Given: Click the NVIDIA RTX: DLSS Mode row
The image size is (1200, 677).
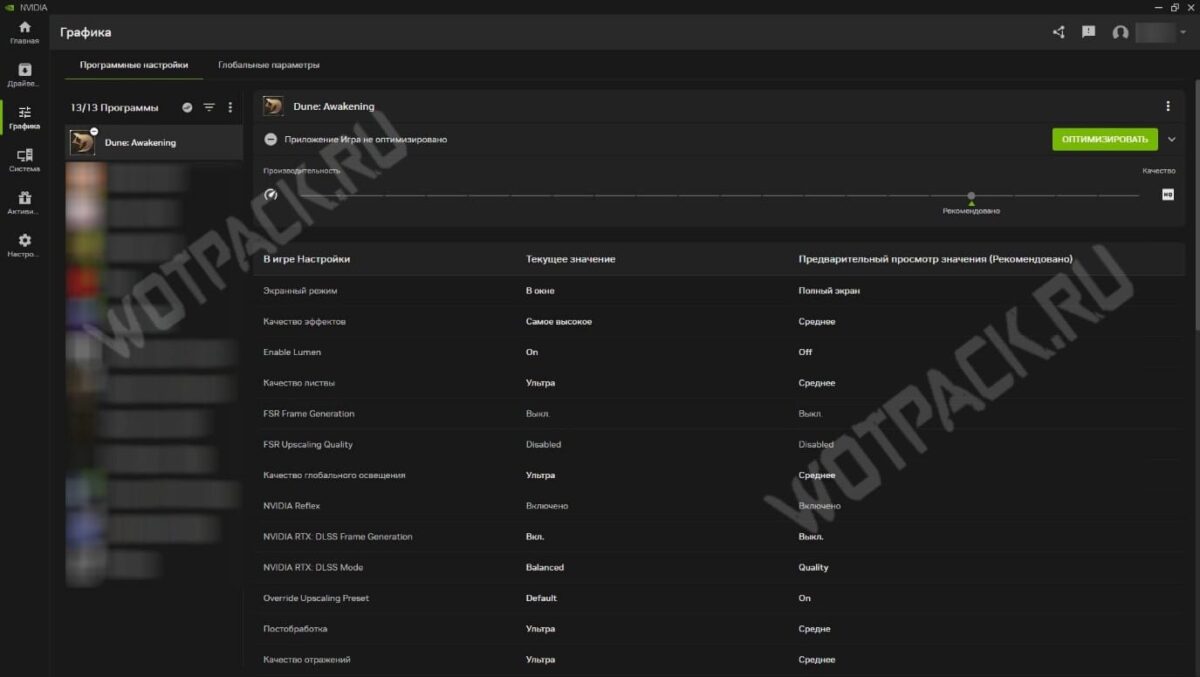Looking at the screenshot, I should [x=718, y=567].
